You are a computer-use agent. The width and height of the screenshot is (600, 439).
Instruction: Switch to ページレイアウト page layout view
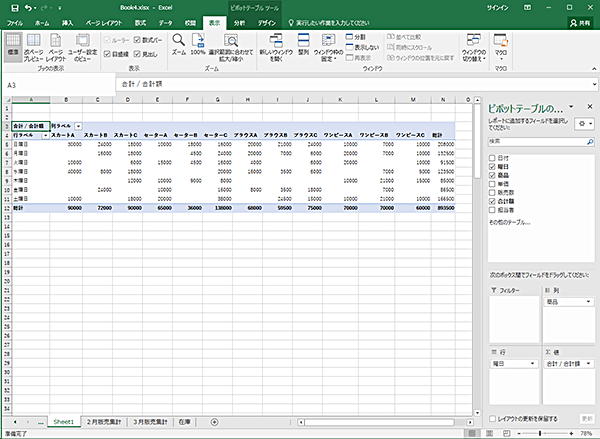(56, 47)
